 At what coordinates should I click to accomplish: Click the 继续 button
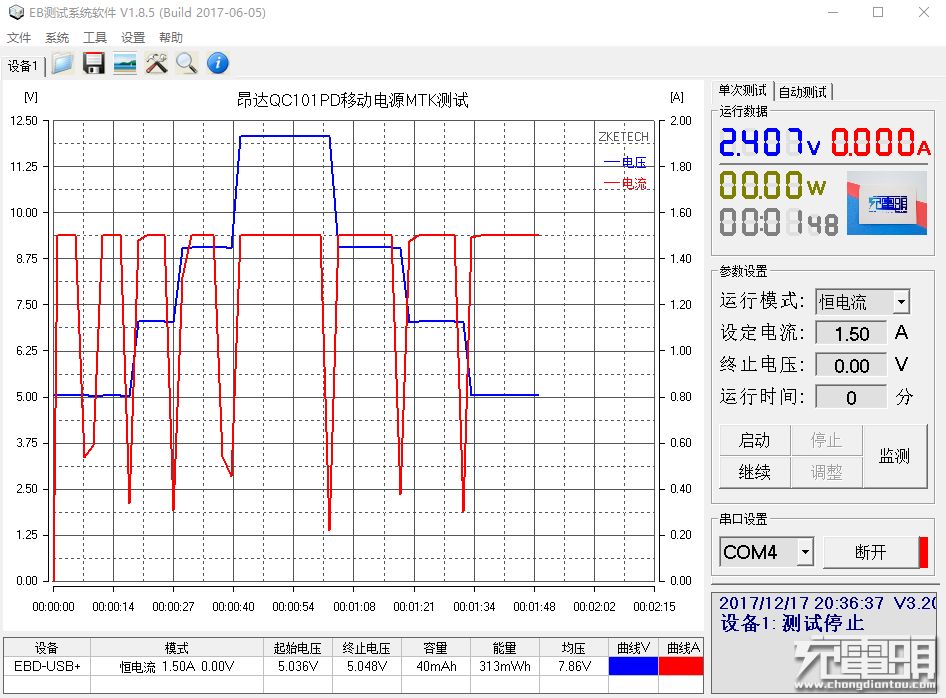click(x=754, y=472)
